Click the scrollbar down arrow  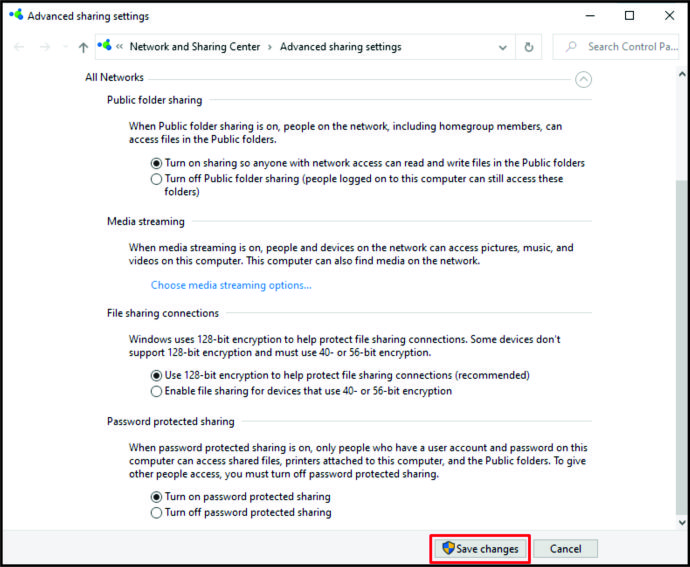pyautogui.click(x=682, y=523)
